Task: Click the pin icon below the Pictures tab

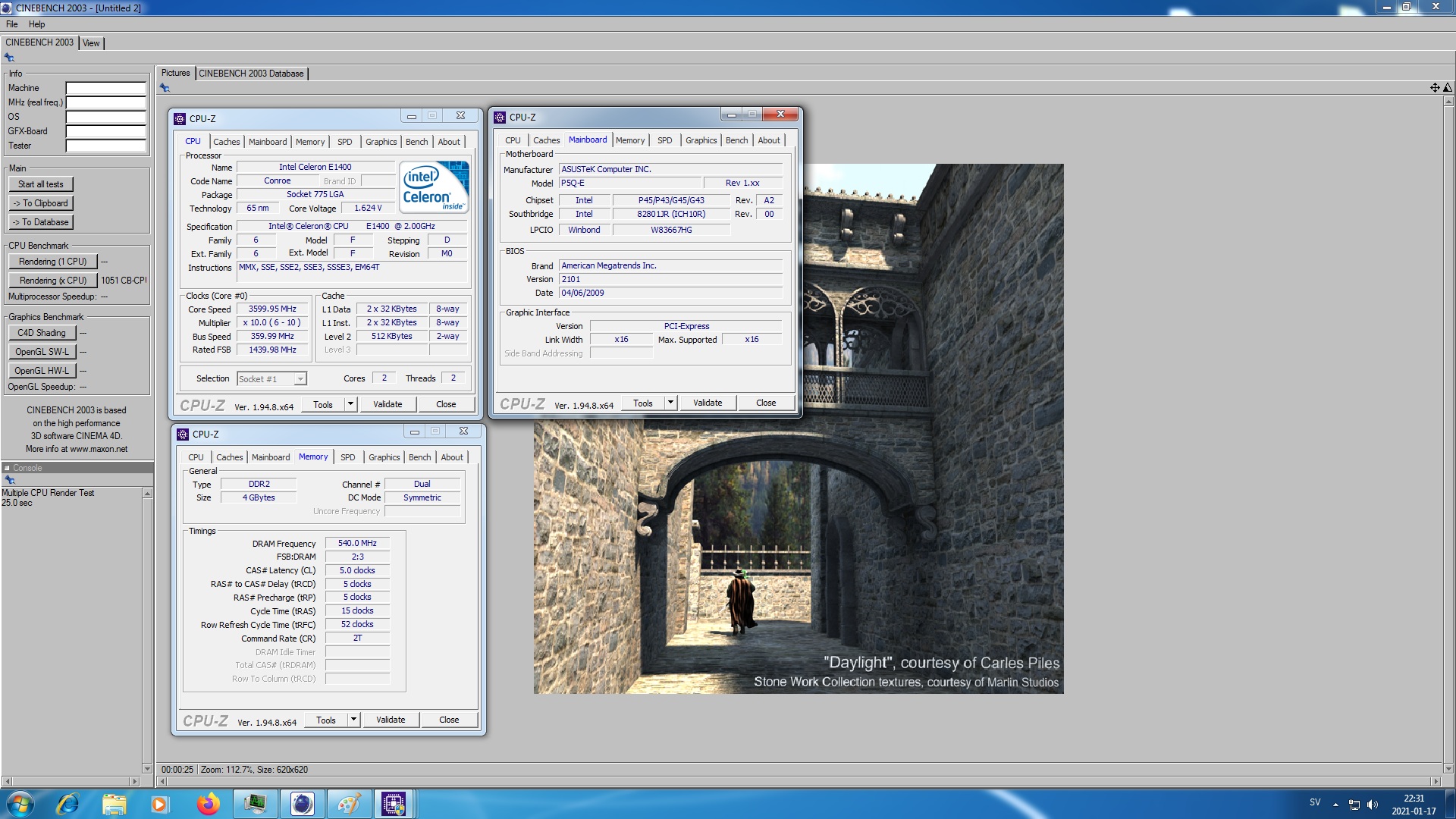Action: click(165, 88)
